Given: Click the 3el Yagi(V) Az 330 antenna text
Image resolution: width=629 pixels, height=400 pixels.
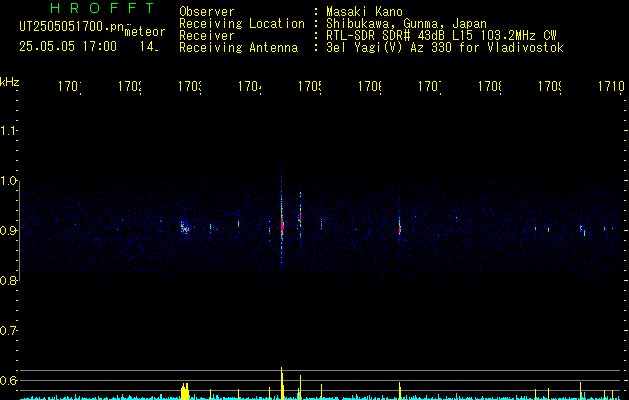Looking at the screenshot, I should [445, 48].
